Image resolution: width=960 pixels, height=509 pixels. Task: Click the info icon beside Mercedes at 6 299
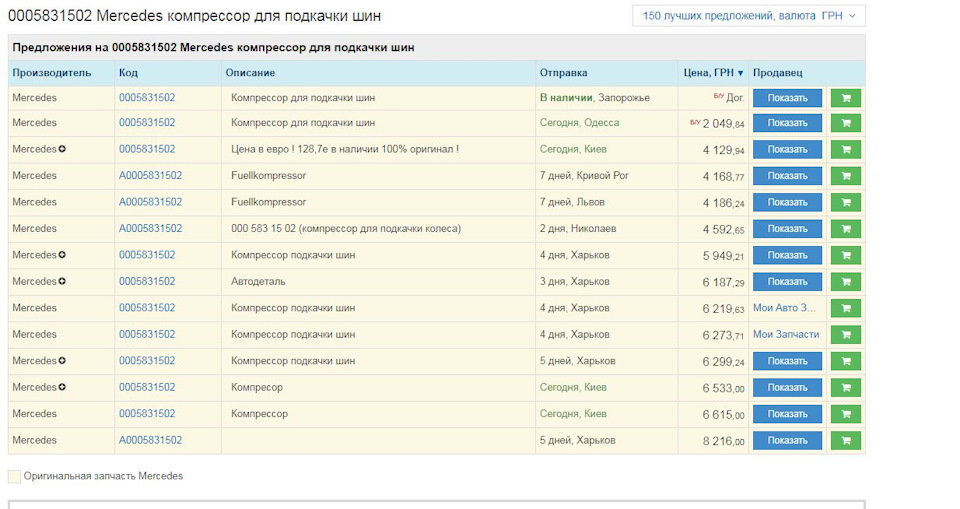tap(62, 361)
